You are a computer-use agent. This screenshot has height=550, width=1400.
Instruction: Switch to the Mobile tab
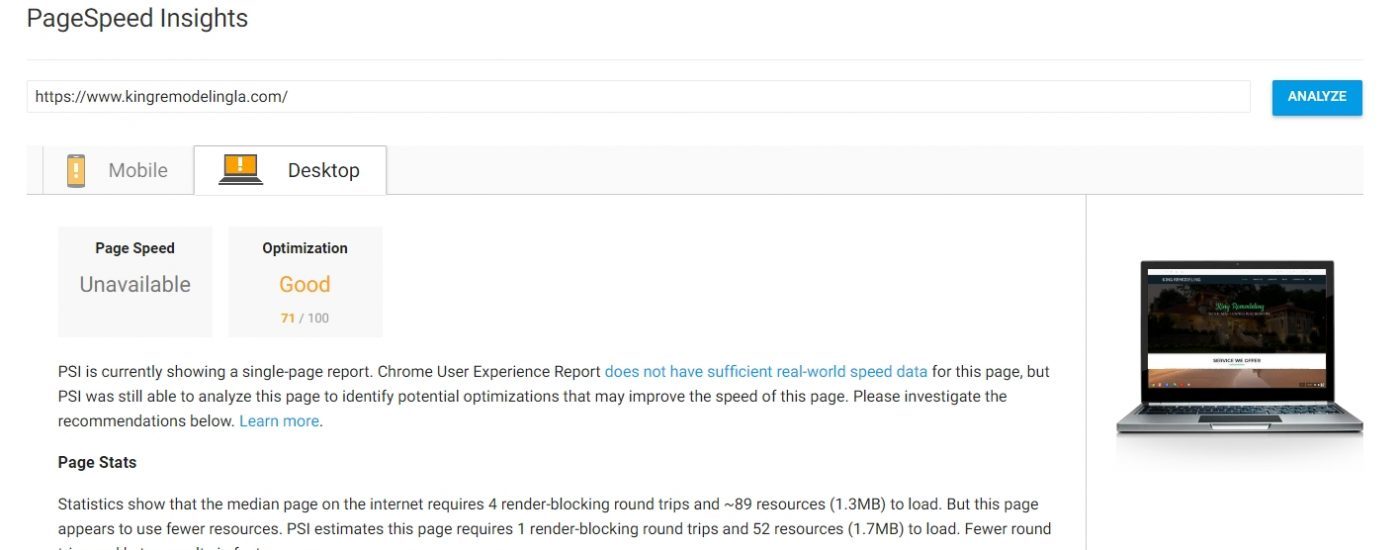pos(118,170)
